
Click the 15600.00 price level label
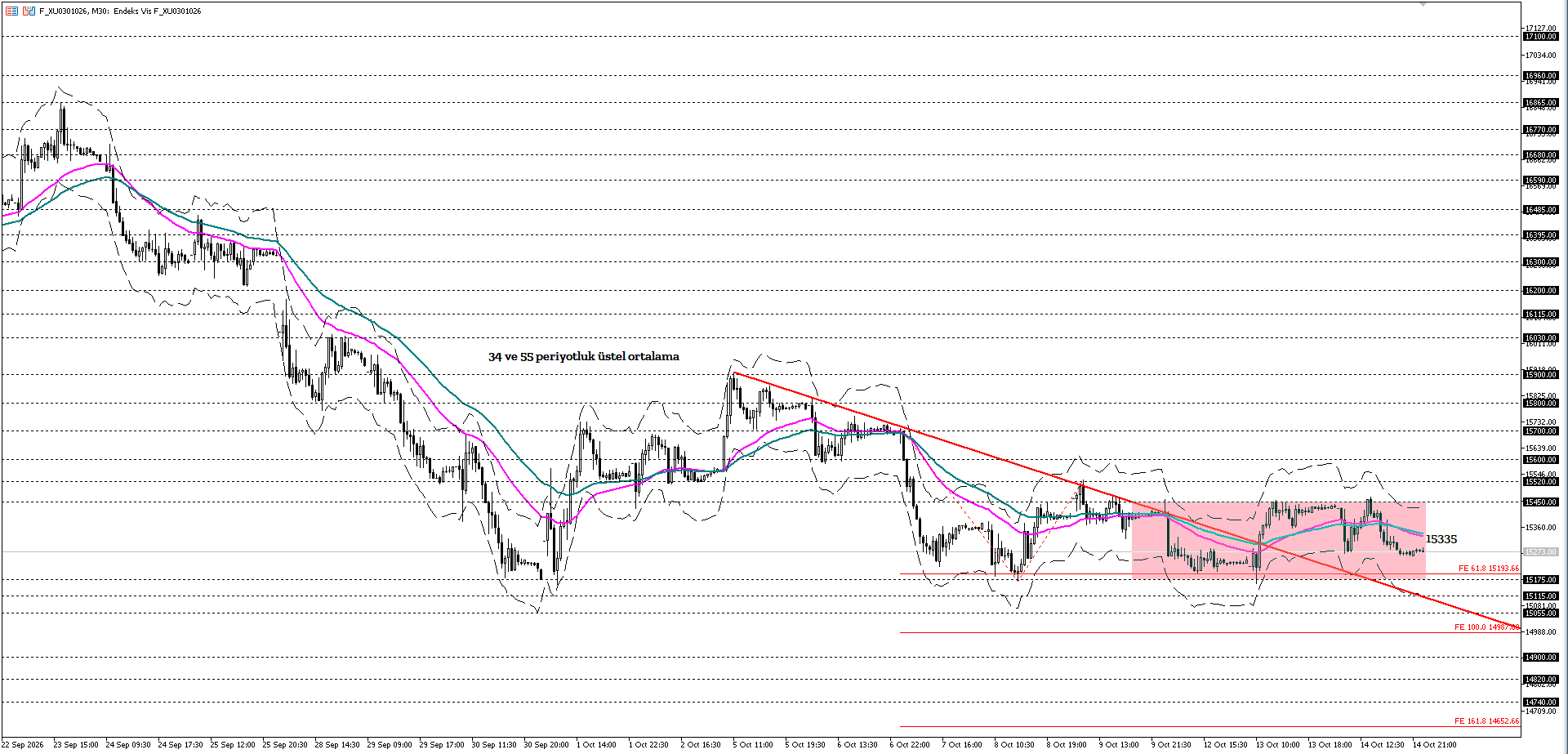(x=1541, y=460)
